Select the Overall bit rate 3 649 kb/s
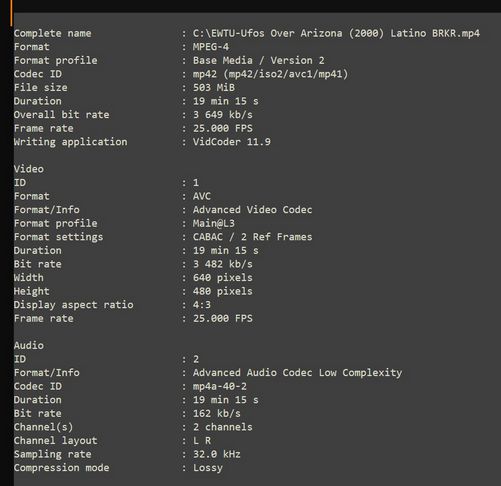 223,115
